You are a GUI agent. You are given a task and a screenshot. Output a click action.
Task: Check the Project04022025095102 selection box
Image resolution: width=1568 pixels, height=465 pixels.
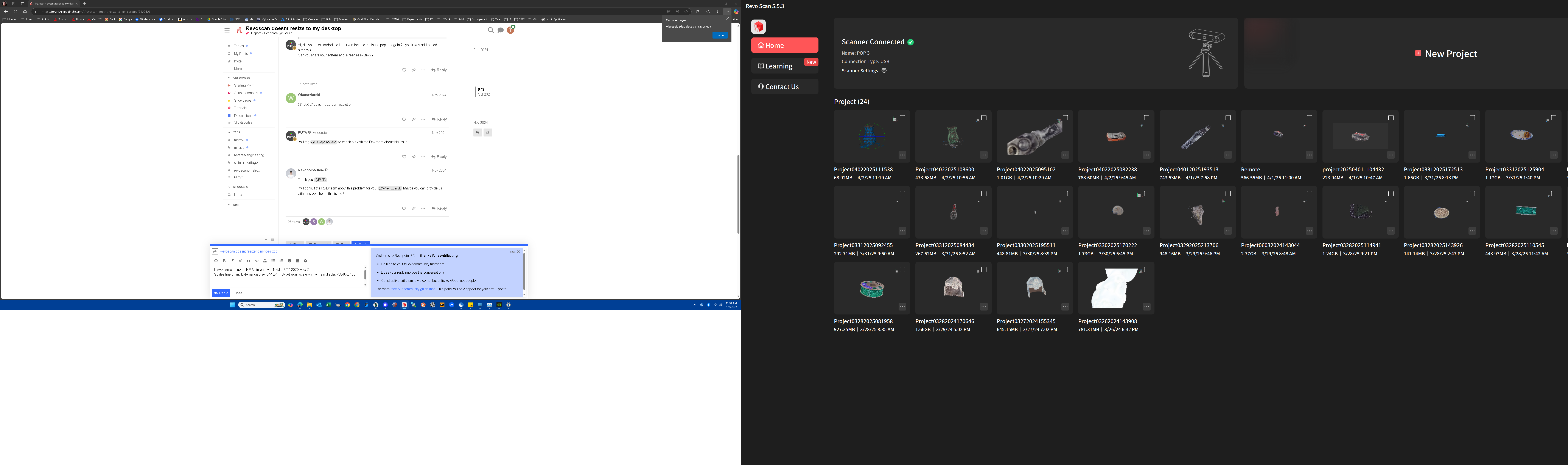pos(1065,118)
